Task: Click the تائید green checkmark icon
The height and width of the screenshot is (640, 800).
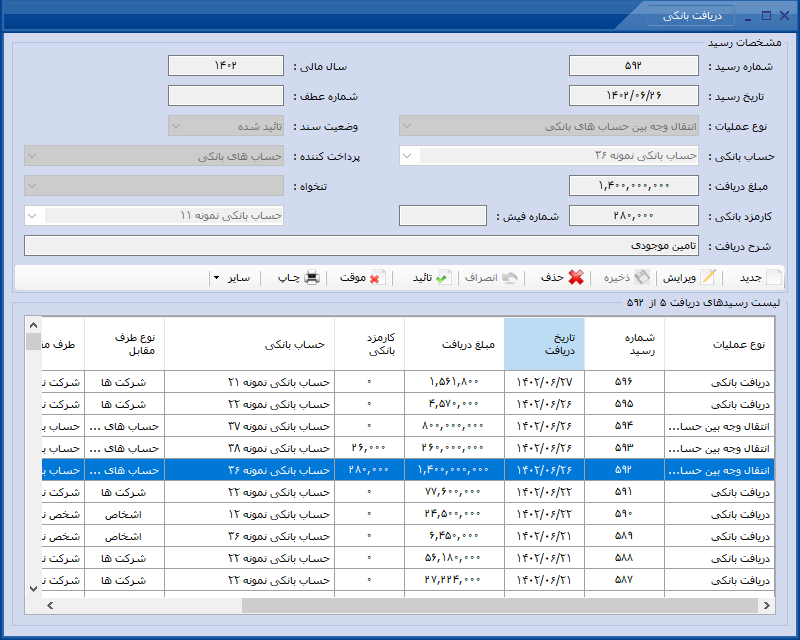Action: (x=443, y=278)
